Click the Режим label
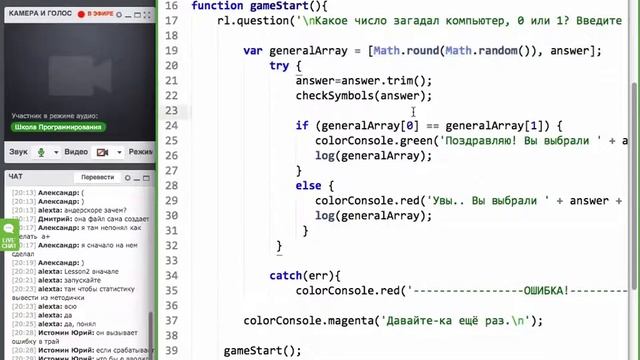This screenshot has width=640, height=360. point(141,152)
